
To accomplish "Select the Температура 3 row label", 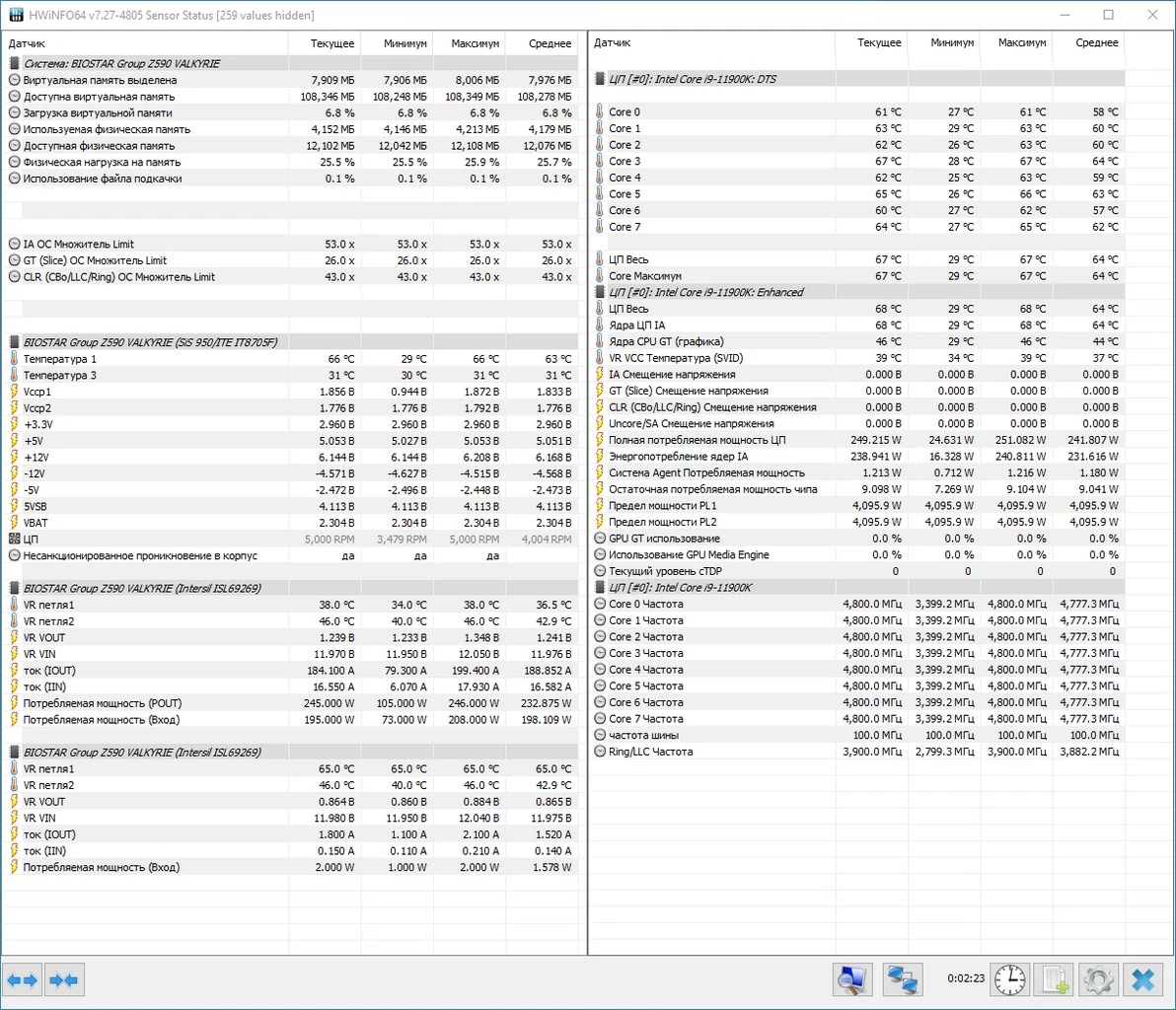I will point(60,375).
